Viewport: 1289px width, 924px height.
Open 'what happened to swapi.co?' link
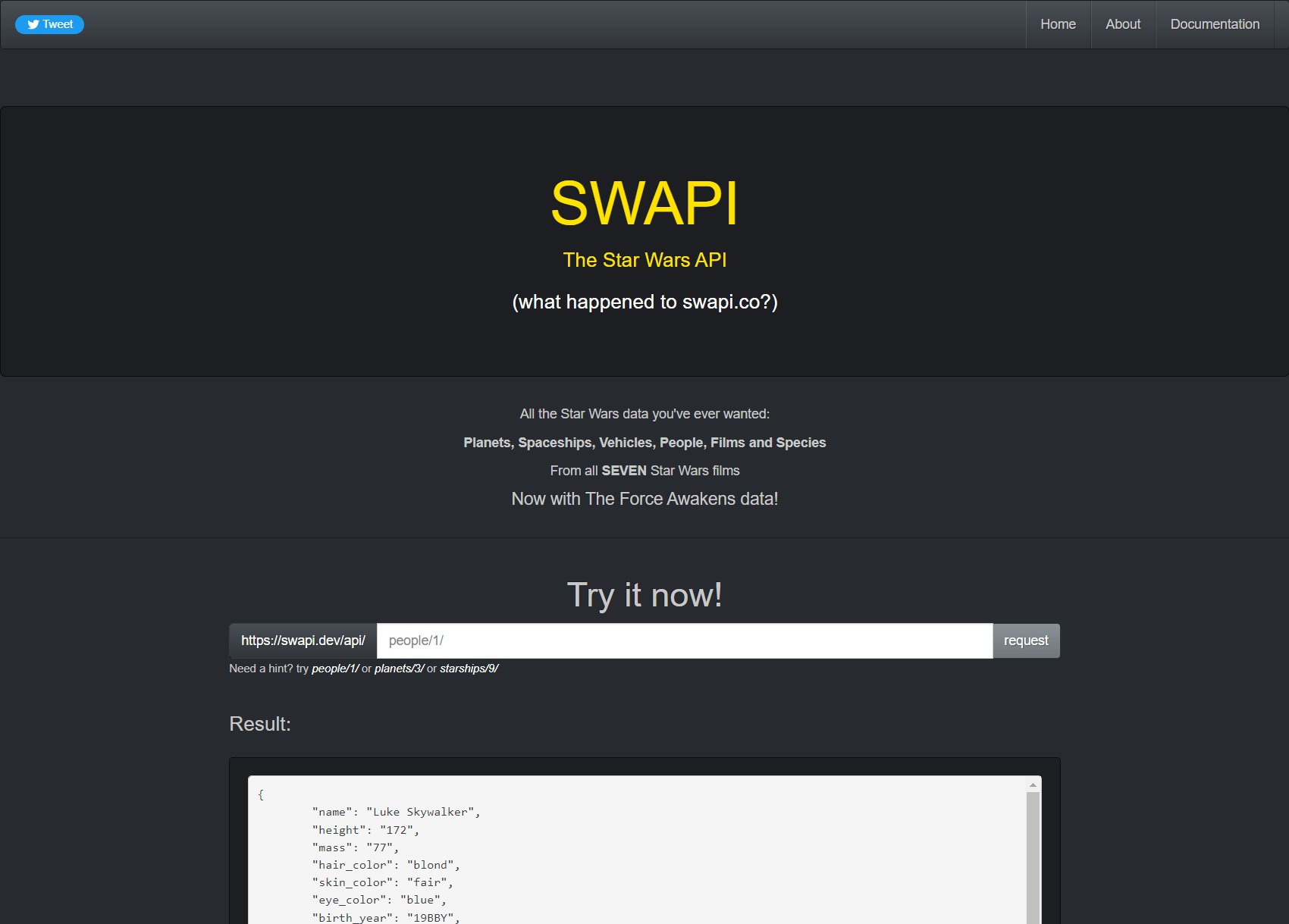[x=644, y=302]
